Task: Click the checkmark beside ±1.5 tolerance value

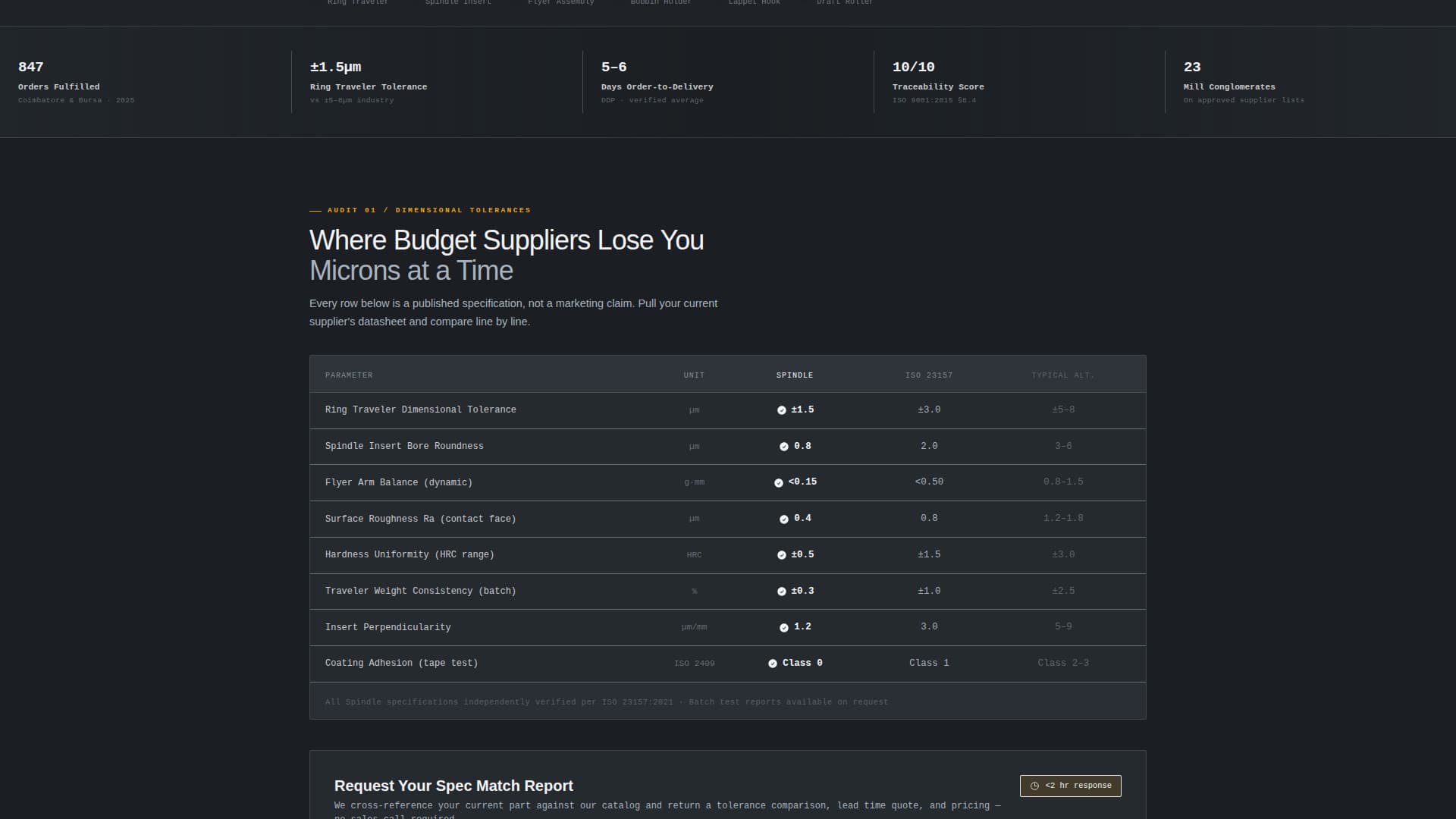Action: 782,410
